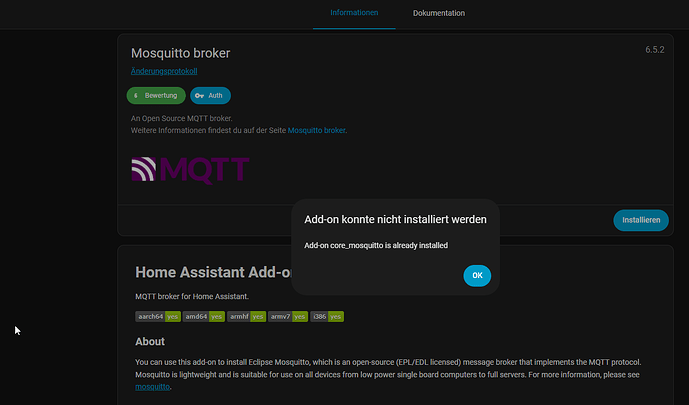Click the Auth badge
The width and height of the screenshot is (689, 405).
210,95
